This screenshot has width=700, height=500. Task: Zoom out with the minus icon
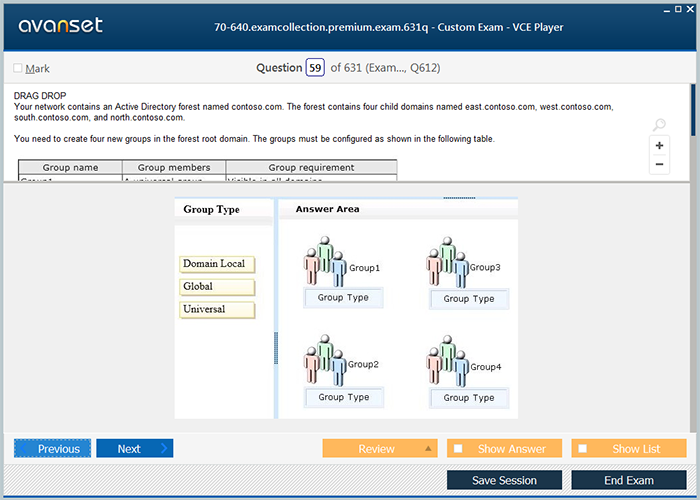pos(659,164)
